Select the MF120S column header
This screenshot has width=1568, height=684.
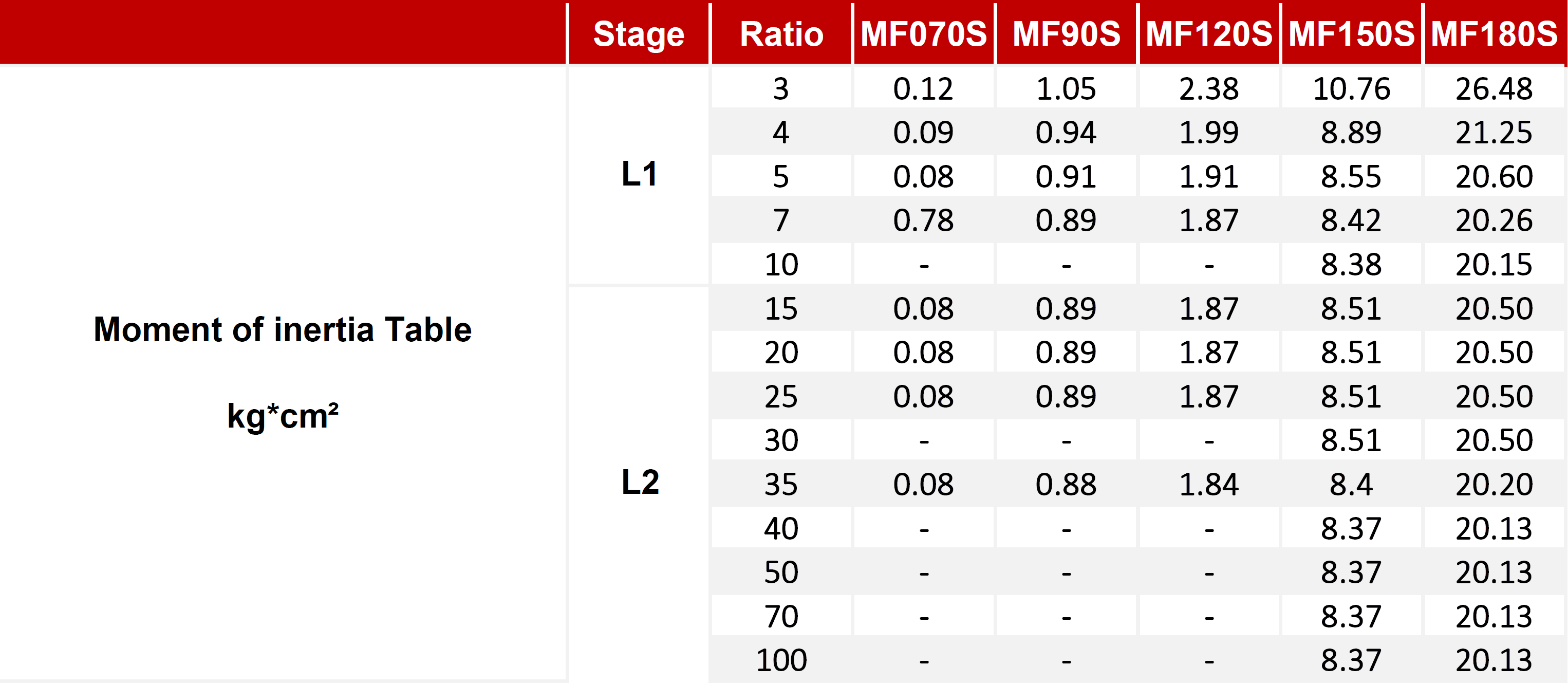1209,33
